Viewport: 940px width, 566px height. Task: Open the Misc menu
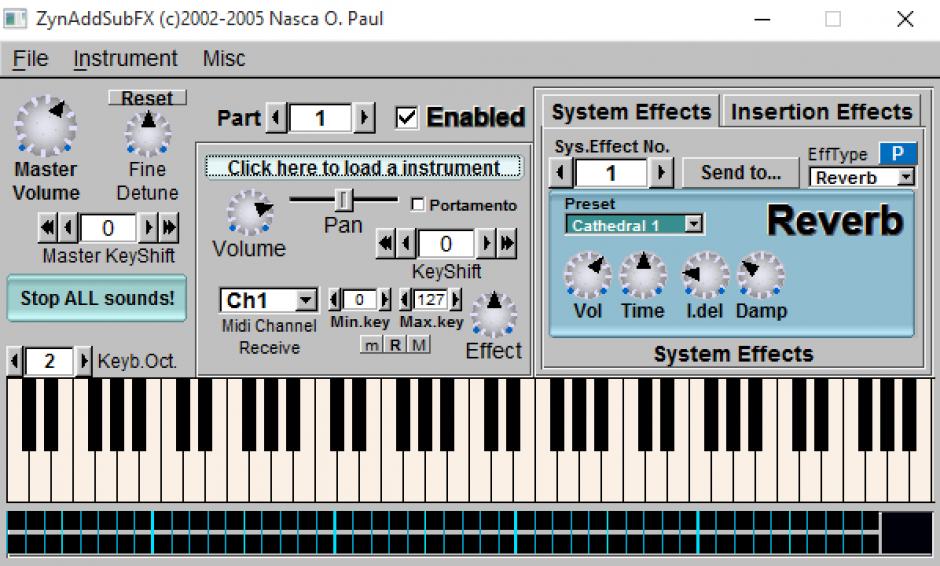224,59
